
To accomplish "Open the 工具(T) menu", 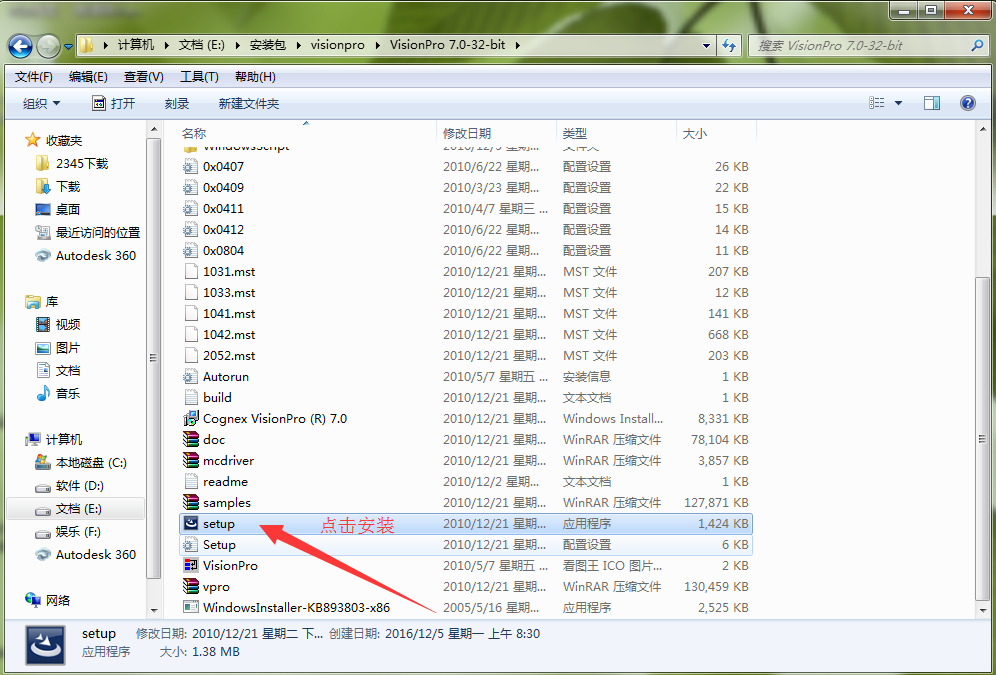I will [x=199, y=77].
